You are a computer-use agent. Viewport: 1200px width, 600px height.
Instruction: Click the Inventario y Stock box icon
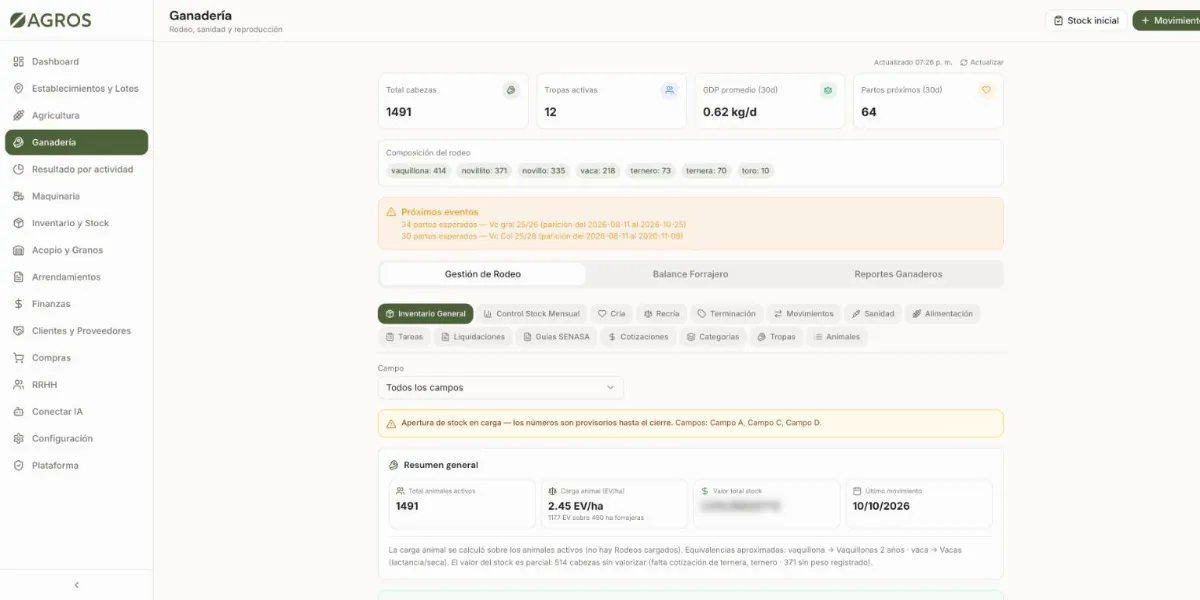[18, 224]
